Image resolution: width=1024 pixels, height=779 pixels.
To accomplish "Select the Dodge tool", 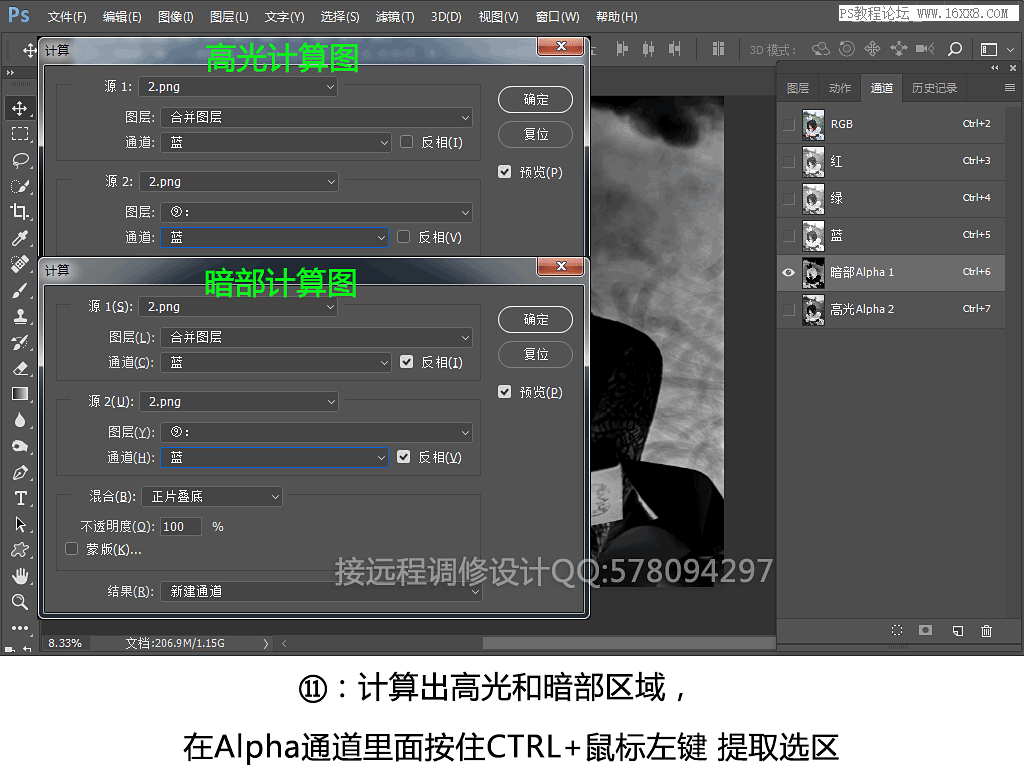I will [x=20, y=446].
